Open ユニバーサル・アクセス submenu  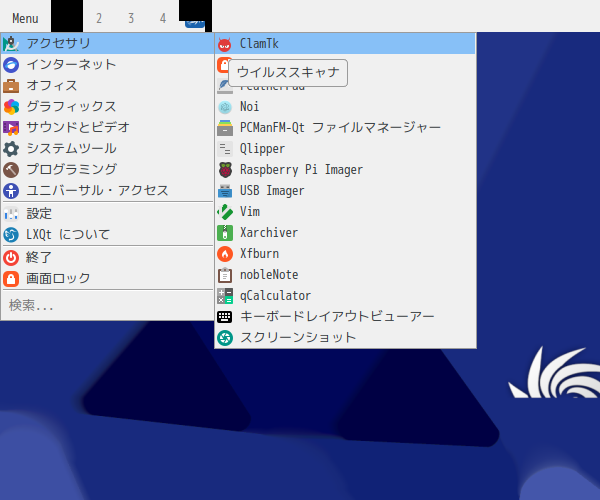pyautogui.click(x=107, y=191)
